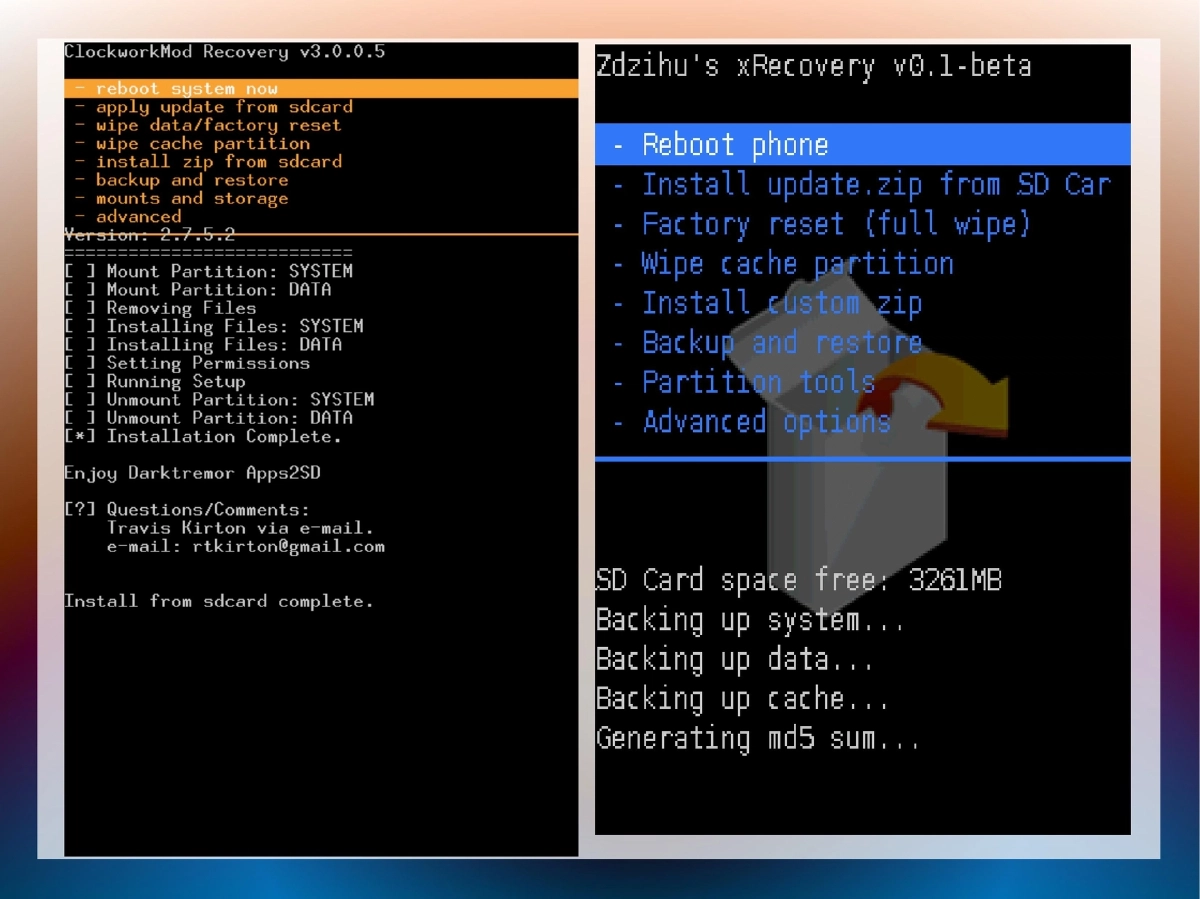Image resolution: width=1200 pixels, height=899 pixels.
Task: Select 'reboot system now' in ClockworkMod
Action: [186, 89]
